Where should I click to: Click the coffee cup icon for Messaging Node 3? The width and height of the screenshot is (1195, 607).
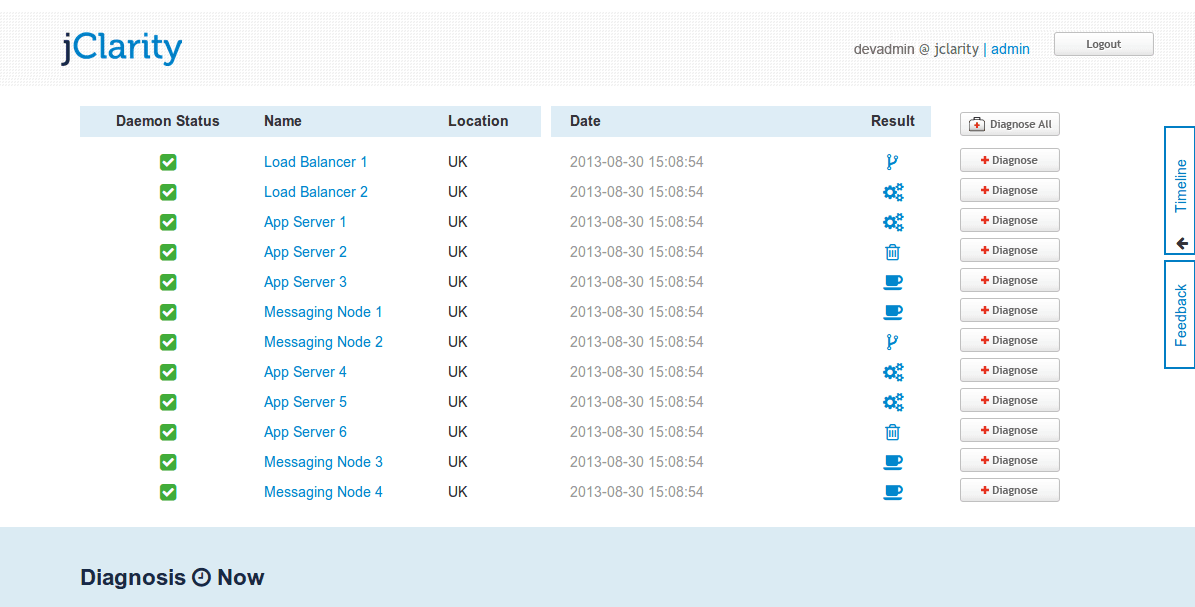click(x=893, y=462)
